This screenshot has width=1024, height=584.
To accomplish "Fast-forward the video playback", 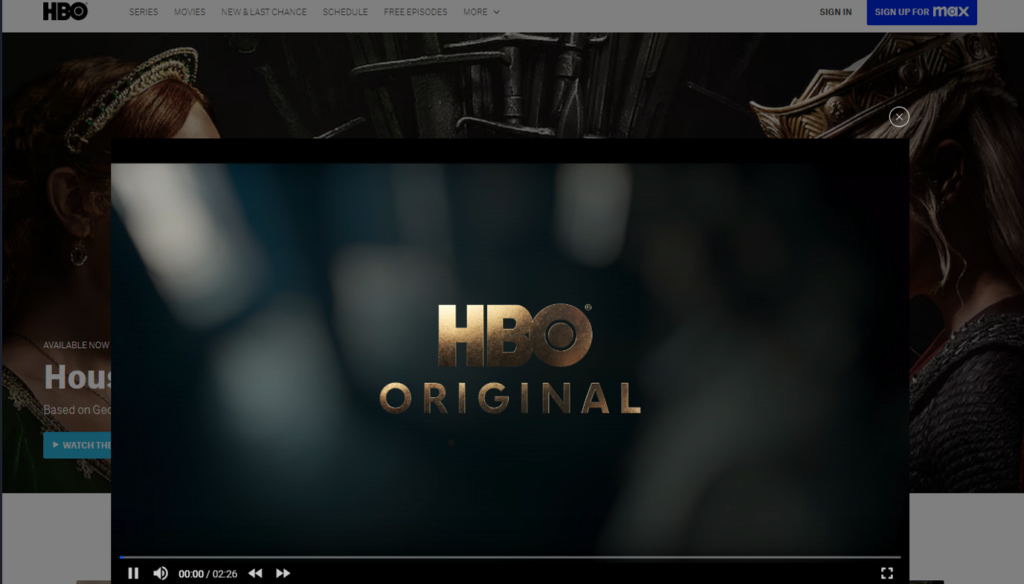I will (283, 573).
